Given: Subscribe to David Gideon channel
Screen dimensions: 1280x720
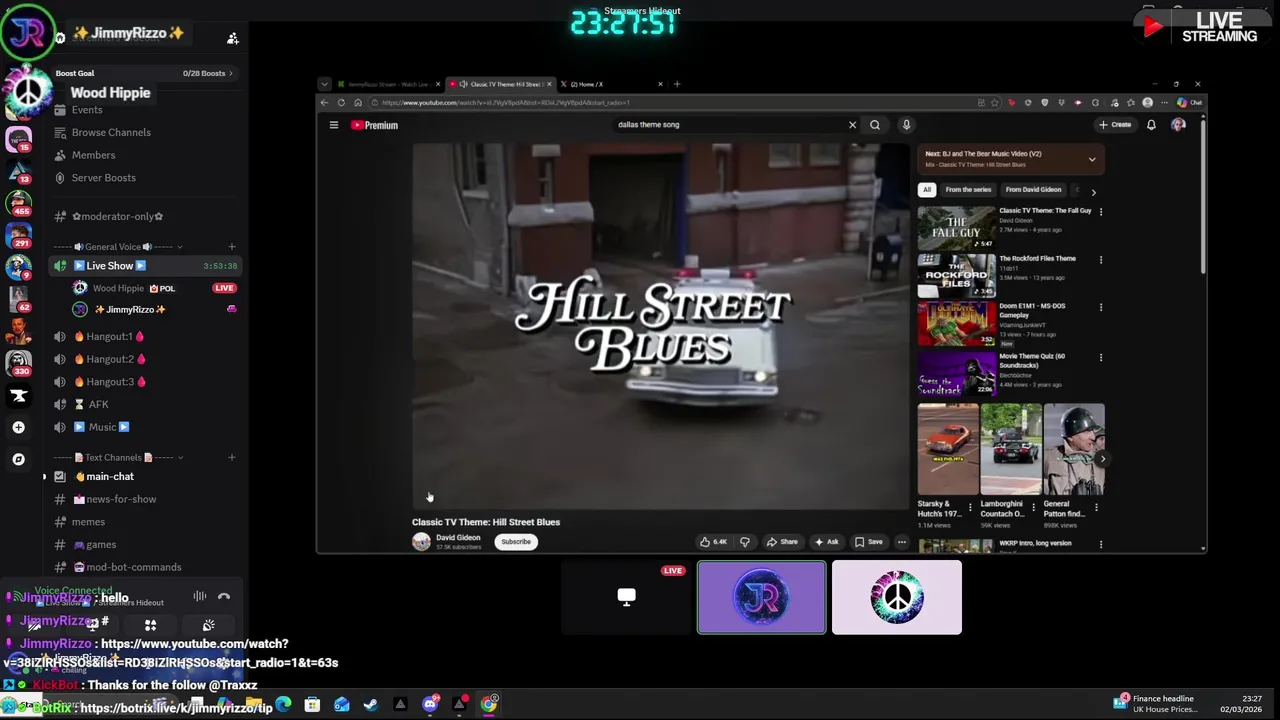Looking at the screenshot, I should [x=516, y=542].
